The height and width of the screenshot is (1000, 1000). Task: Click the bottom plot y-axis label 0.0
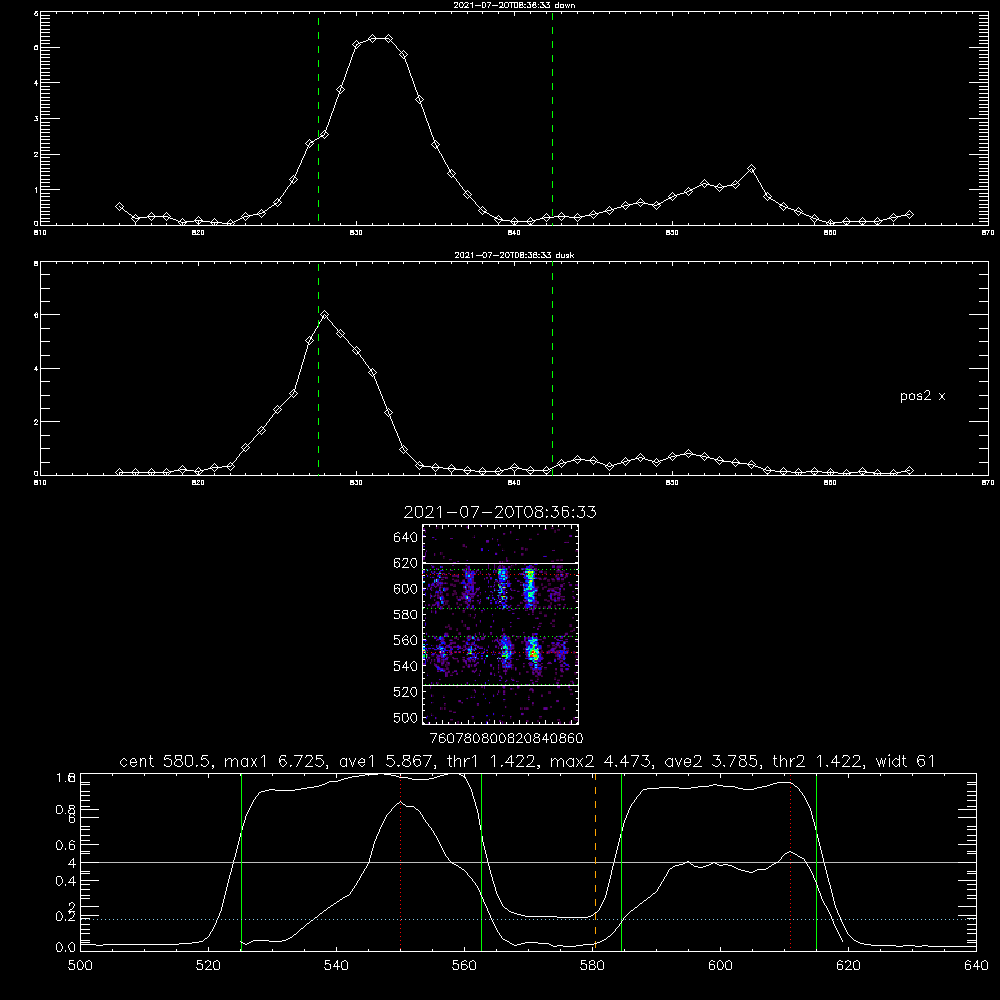[x=65, y=948]
